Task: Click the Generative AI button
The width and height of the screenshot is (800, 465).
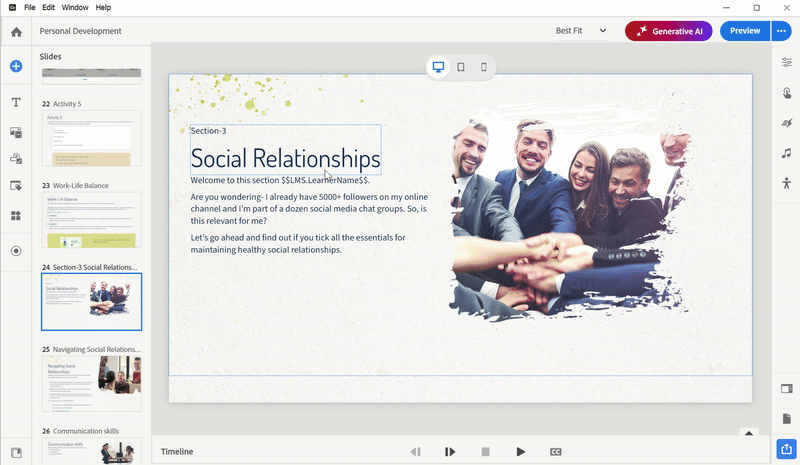Action: 668,31
